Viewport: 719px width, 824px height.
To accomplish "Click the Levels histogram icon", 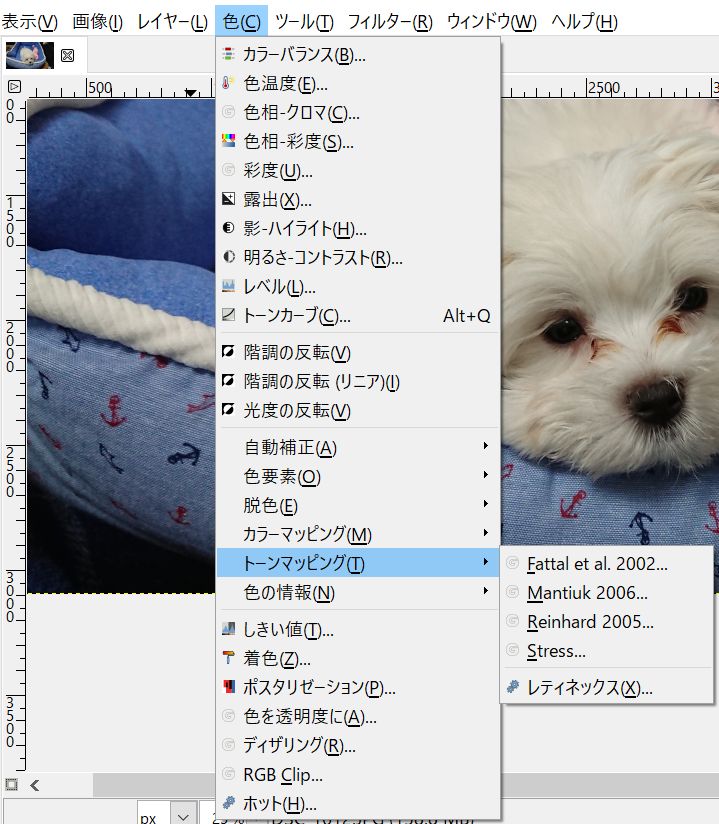I will coord(228,286).
